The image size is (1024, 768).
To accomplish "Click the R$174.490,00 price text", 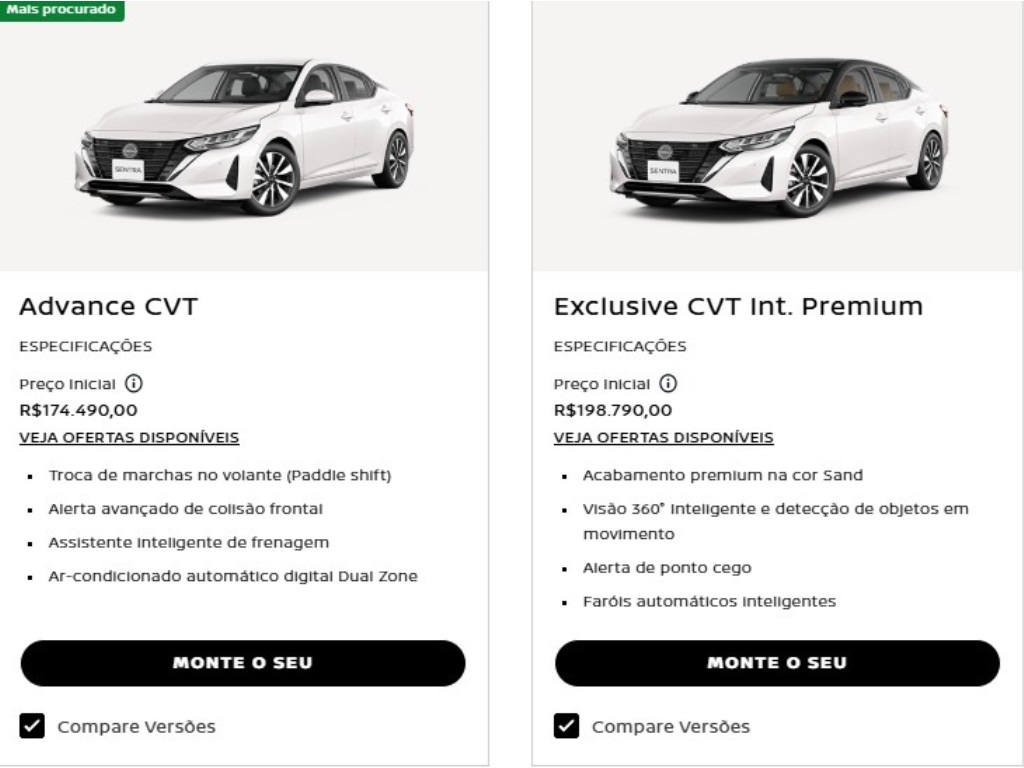I will coord(78,410).
